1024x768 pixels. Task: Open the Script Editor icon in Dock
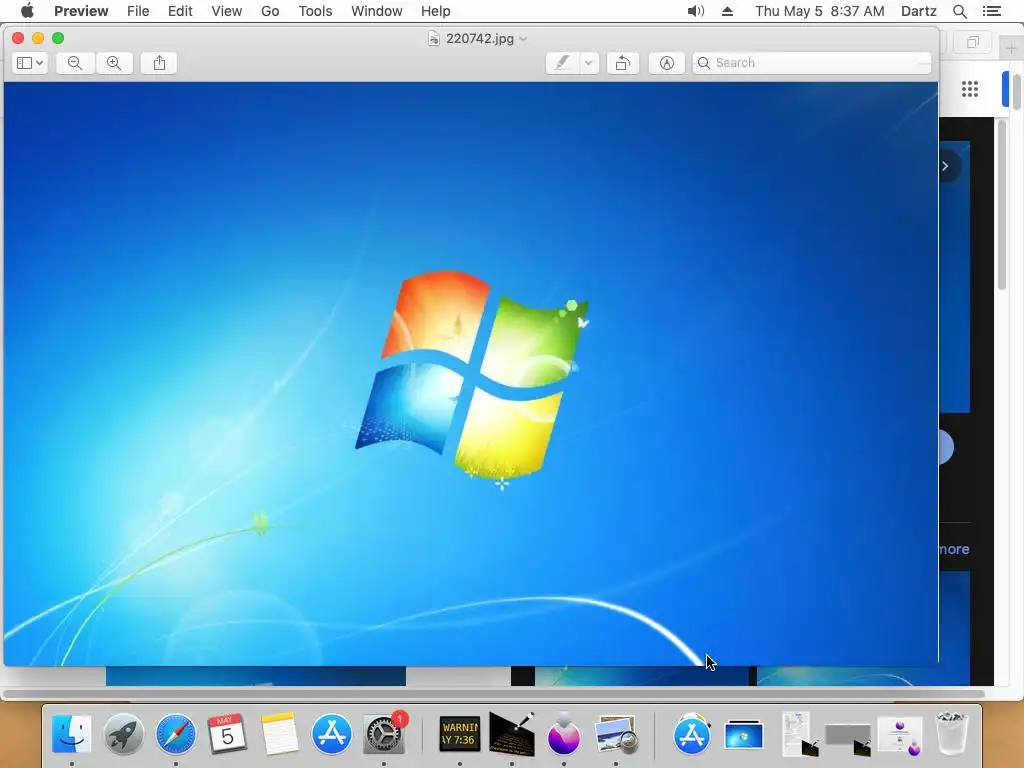(512, 734)
